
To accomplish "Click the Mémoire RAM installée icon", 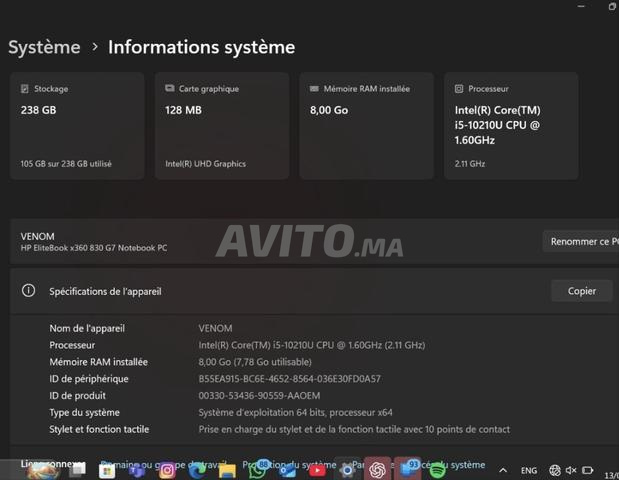I will (x=314, y=89).
